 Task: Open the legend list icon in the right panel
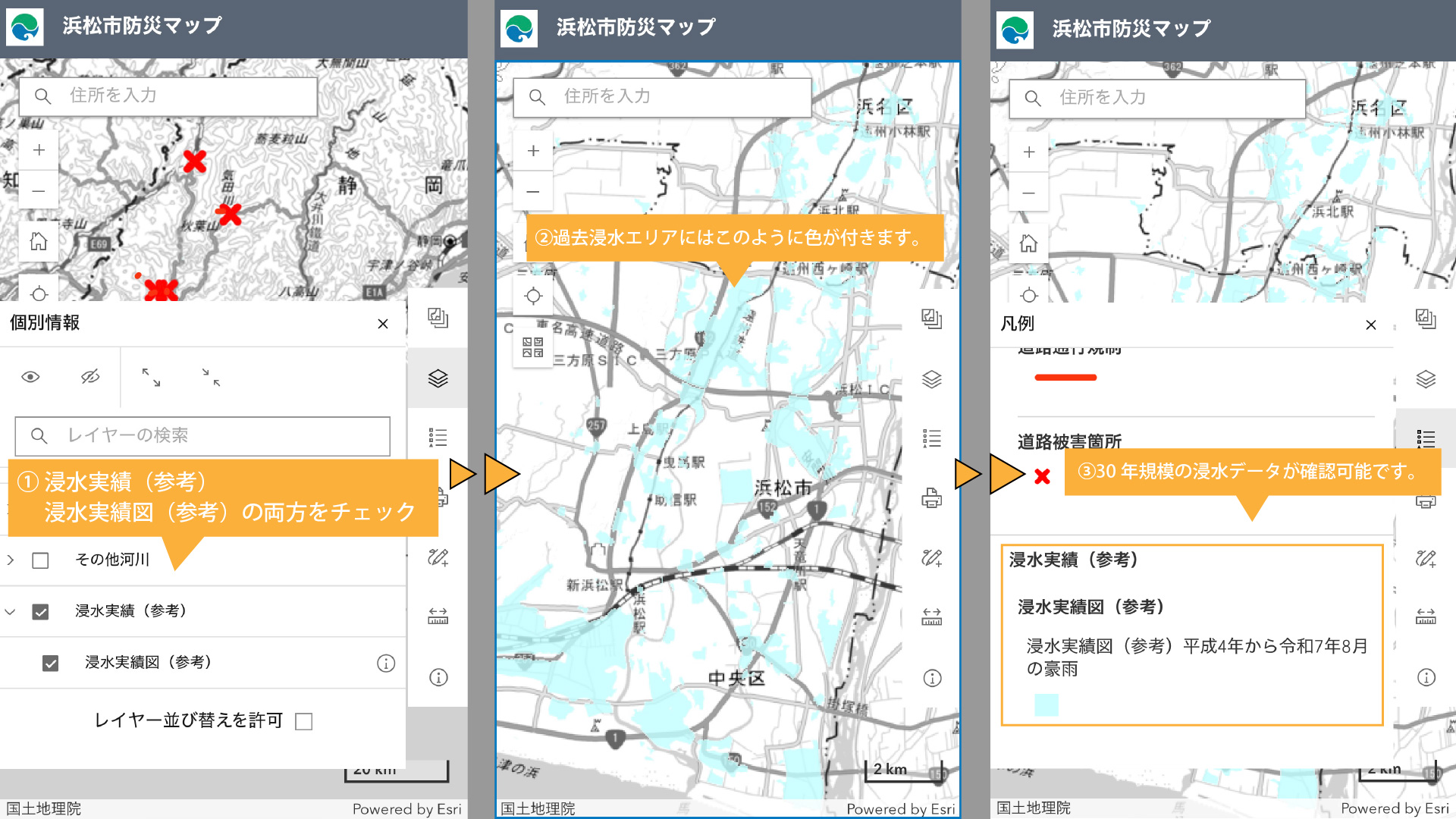click(x=1426, y=438)
